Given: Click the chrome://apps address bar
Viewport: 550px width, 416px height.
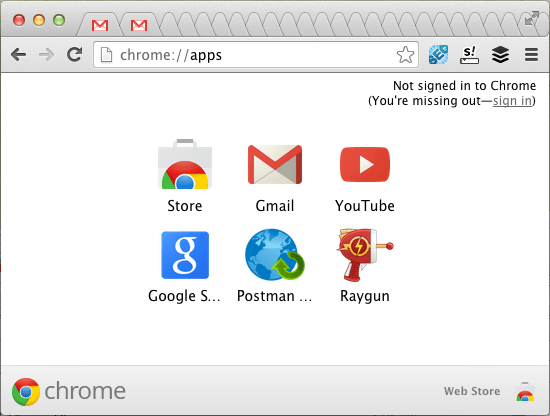Looking at the screenshot, I should coord(256,55).
